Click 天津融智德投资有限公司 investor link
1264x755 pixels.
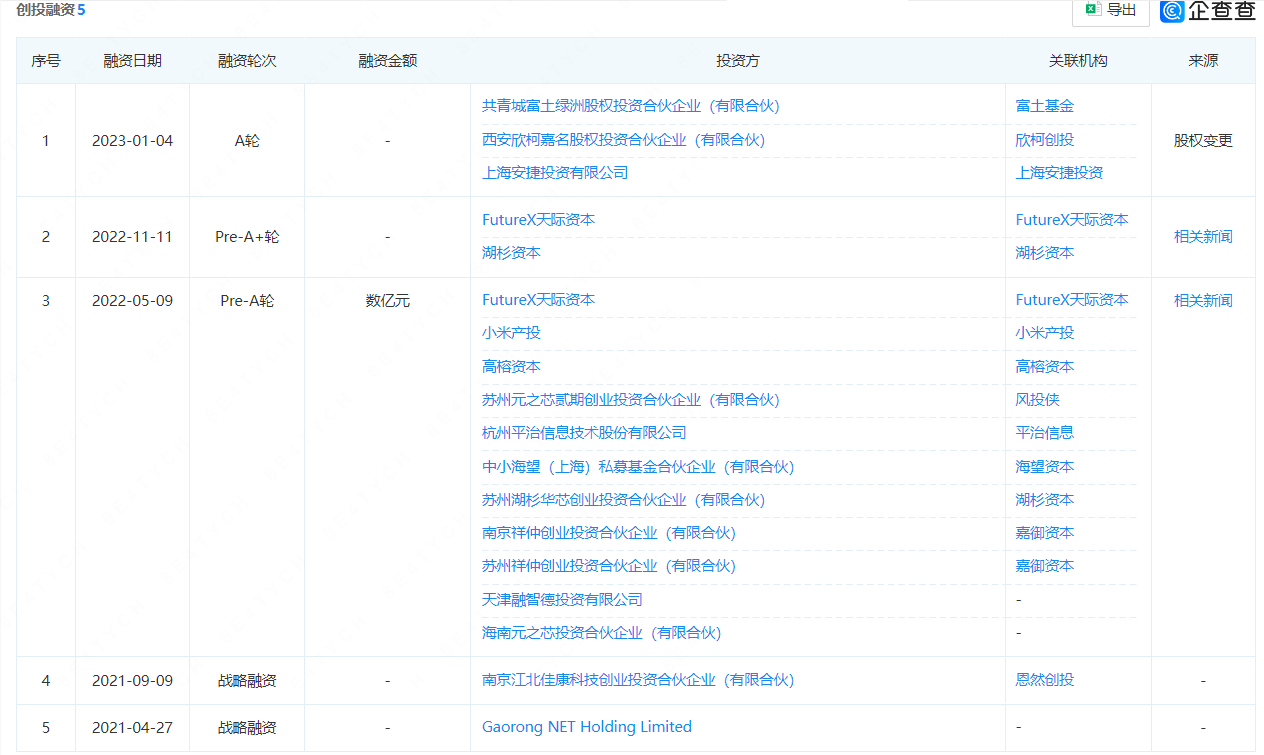tap(562, 600)
